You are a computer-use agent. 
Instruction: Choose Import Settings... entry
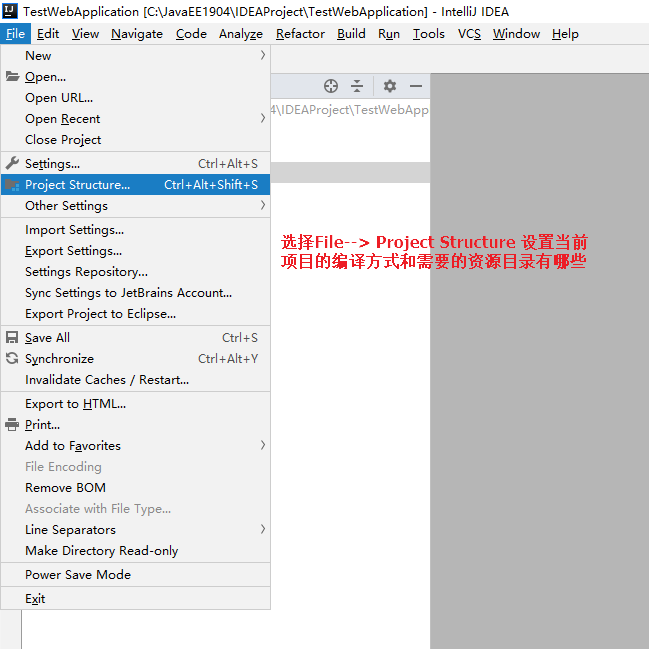click(x=135, y=230)
